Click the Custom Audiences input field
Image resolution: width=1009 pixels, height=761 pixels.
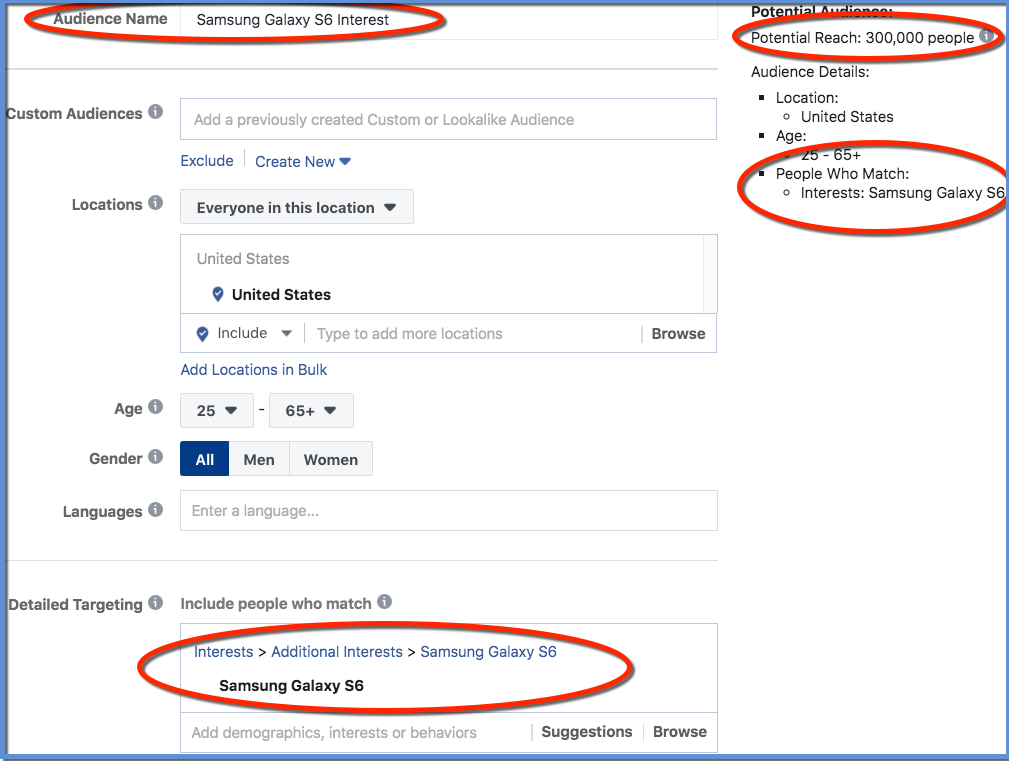coord(449,119)
